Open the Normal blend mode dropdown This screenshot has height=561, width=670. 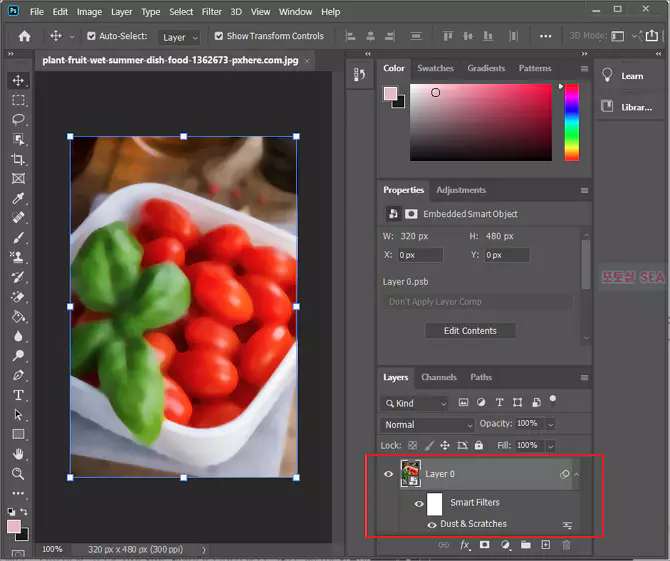click(427, 425)
